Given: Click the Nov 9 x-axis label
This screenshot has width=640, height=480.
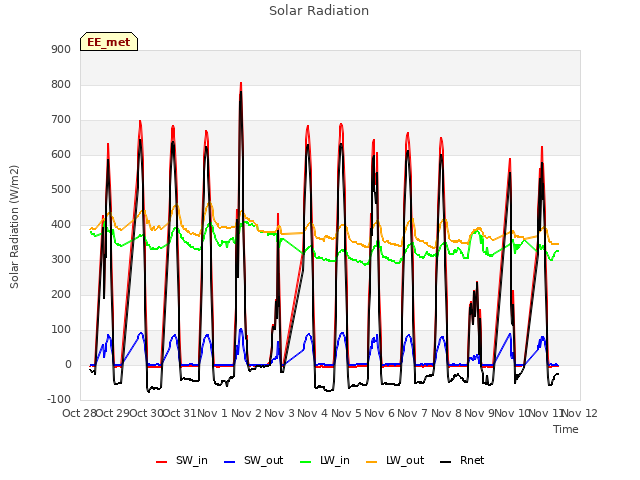Looking at the screenshot, I should click(x=478, y=413).
